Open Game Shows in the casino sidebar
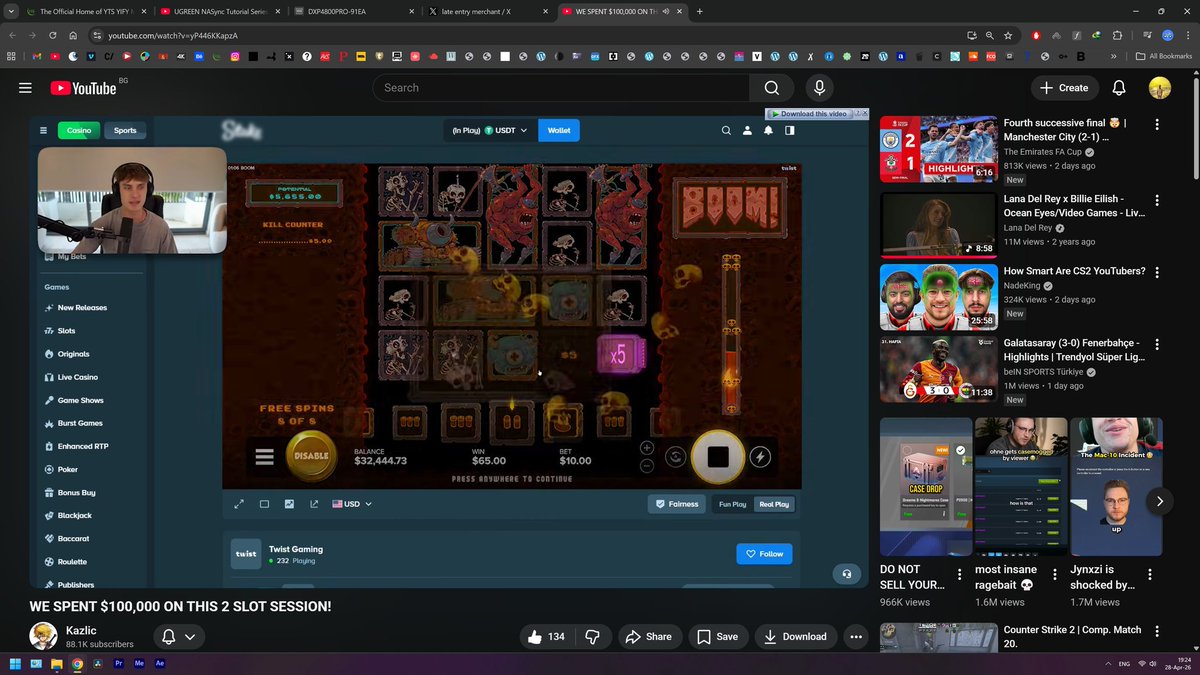 coord(80,400)
